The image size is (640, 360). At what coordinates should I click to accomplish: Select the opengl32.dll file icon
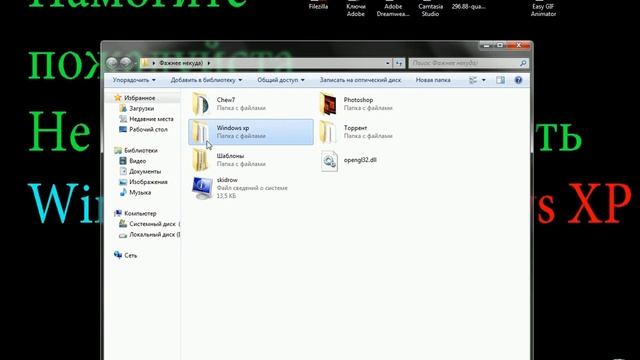pos(329,161)
